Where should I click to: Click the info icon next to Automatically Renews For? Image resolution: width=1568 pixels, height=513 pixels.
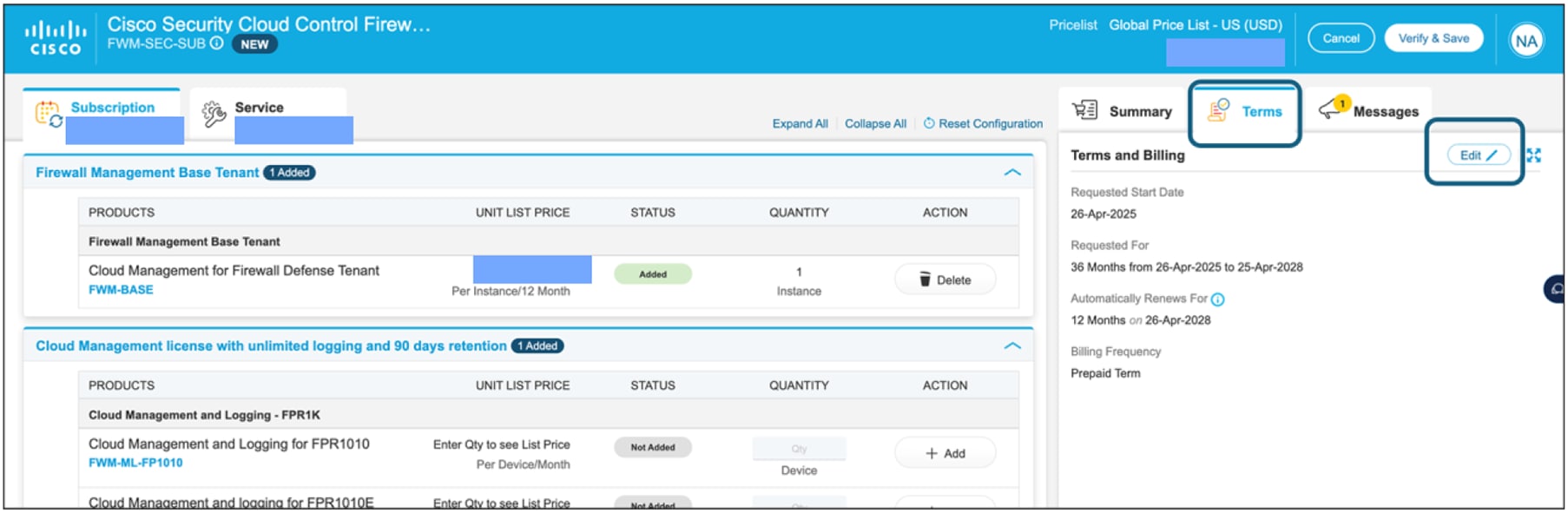point(1218,299)
